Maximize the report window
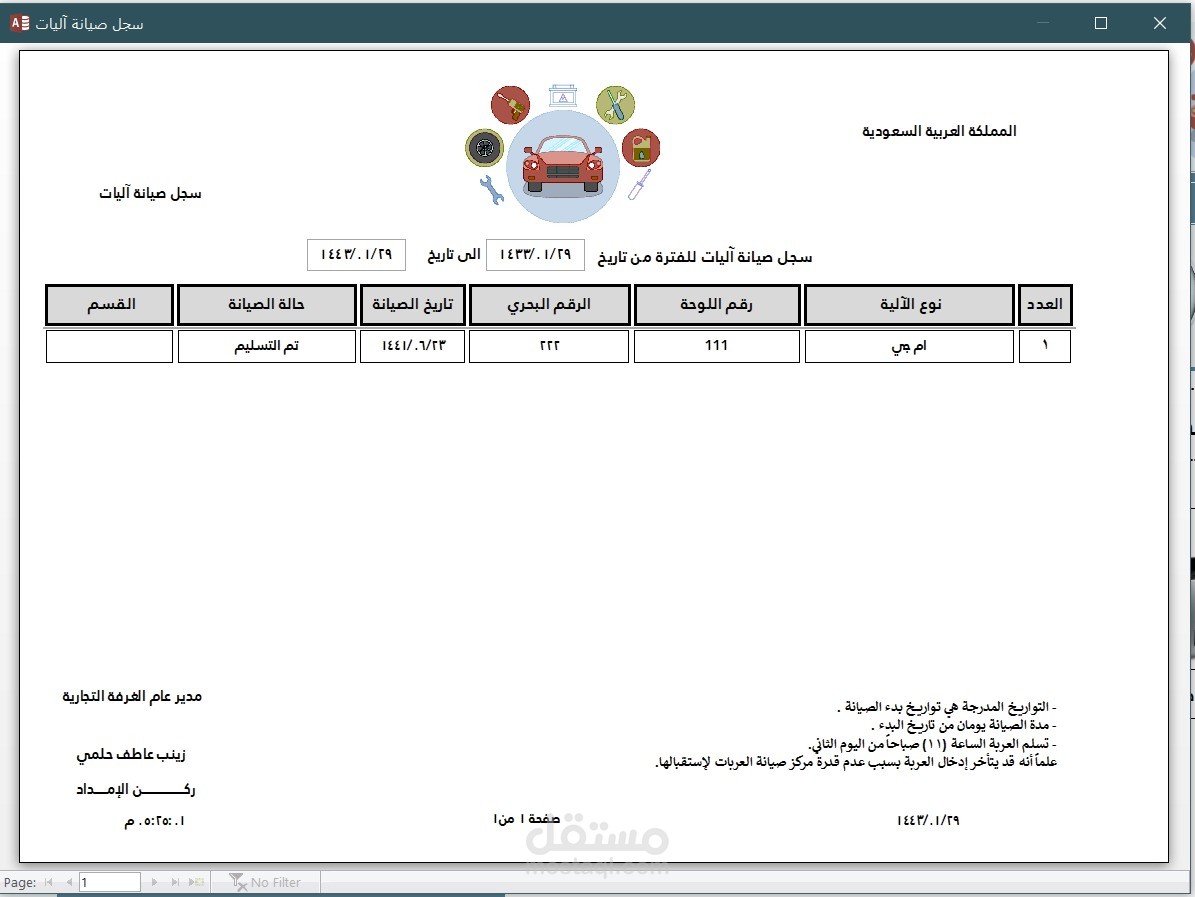 point(1101,23)
